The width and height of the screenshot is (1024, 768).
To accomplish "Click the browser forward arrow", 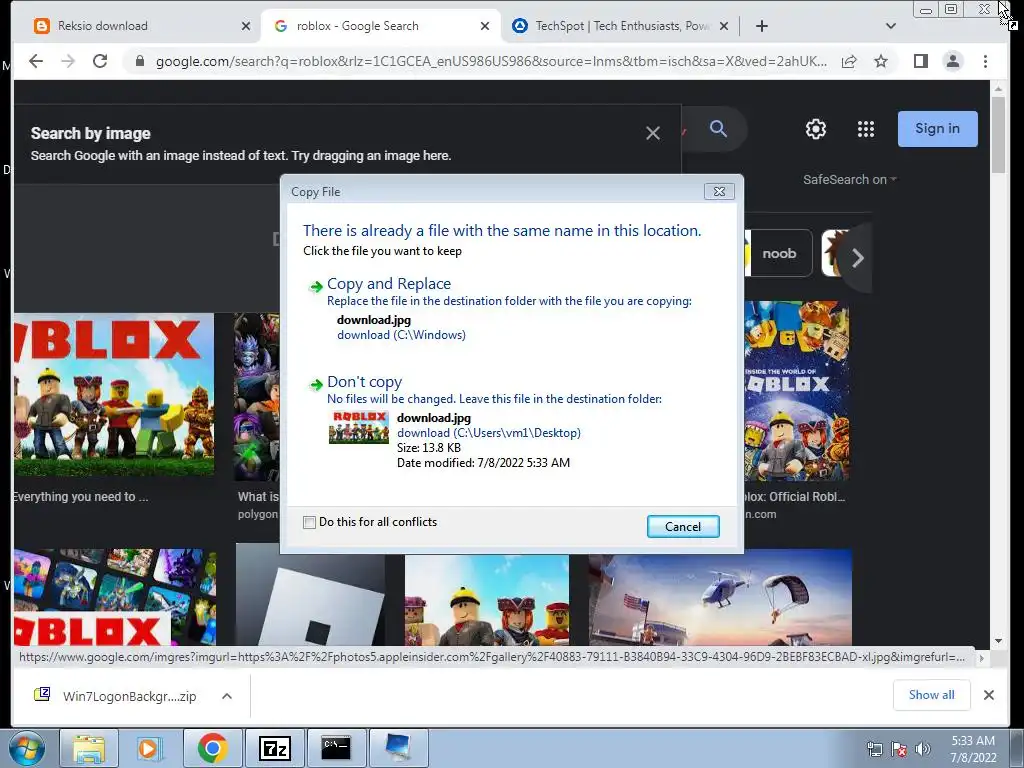I will pyautogui.click(x=67, y=61).
